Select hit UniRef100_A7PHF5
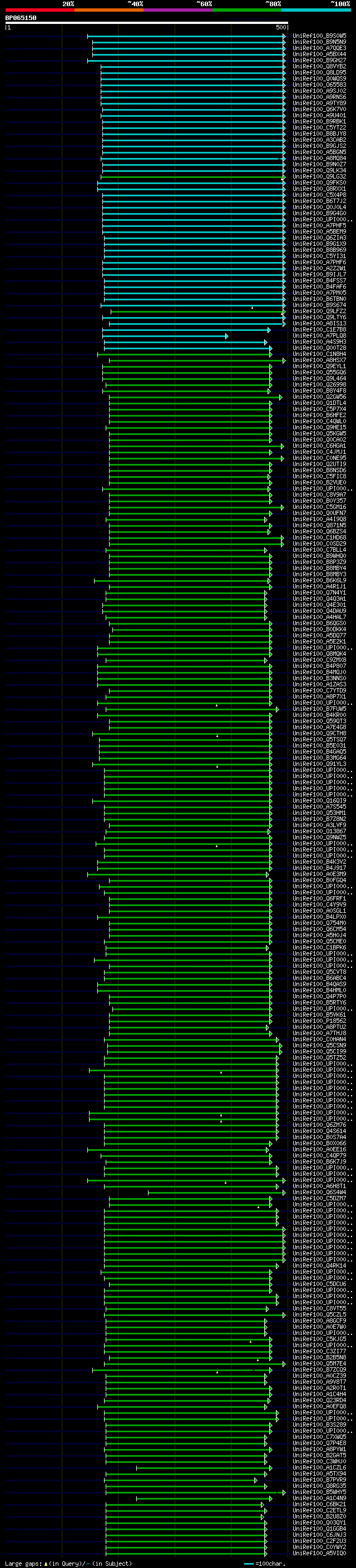This screenshot has width=356, height=1568. 319,225
